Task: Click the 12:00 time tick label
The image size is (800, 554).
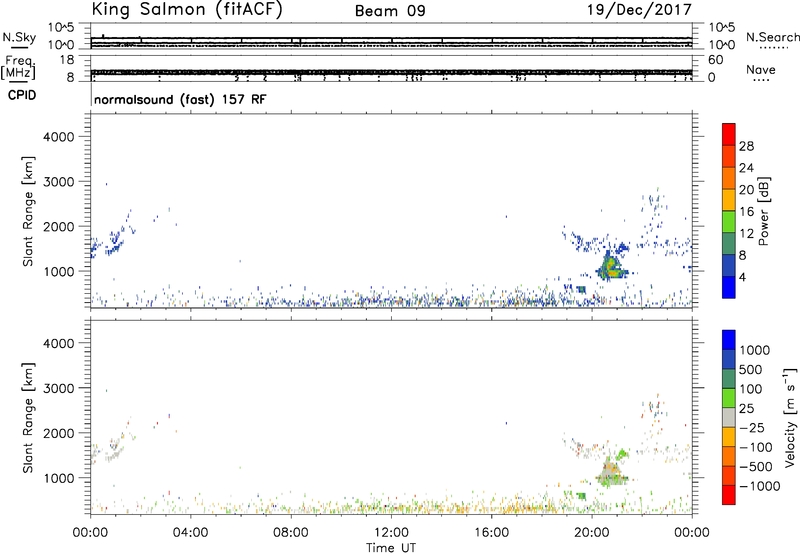Action: [x=391, y=533]
